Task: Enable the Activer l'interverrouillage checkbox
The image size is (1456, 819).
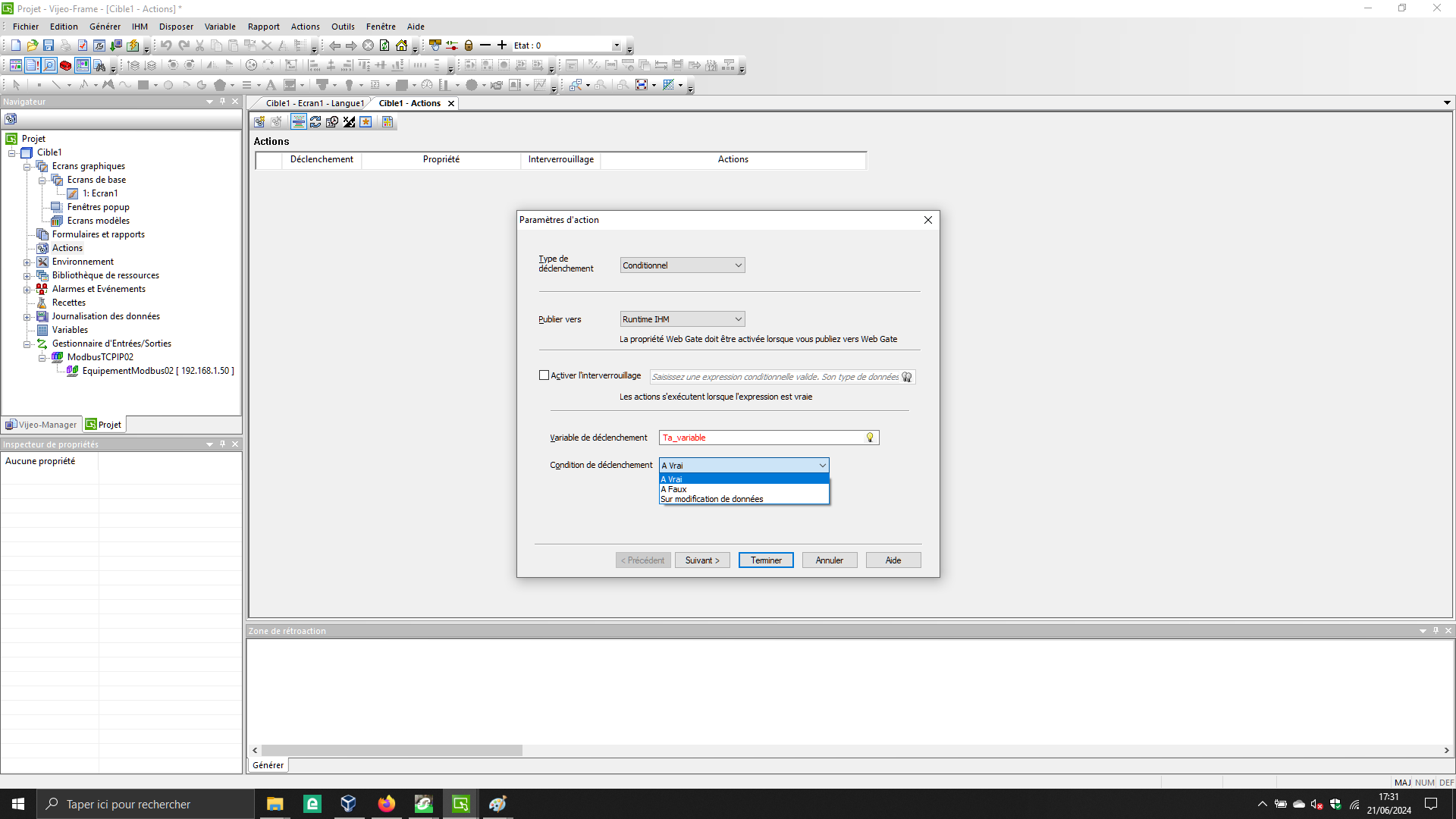Action: point(544,375)
